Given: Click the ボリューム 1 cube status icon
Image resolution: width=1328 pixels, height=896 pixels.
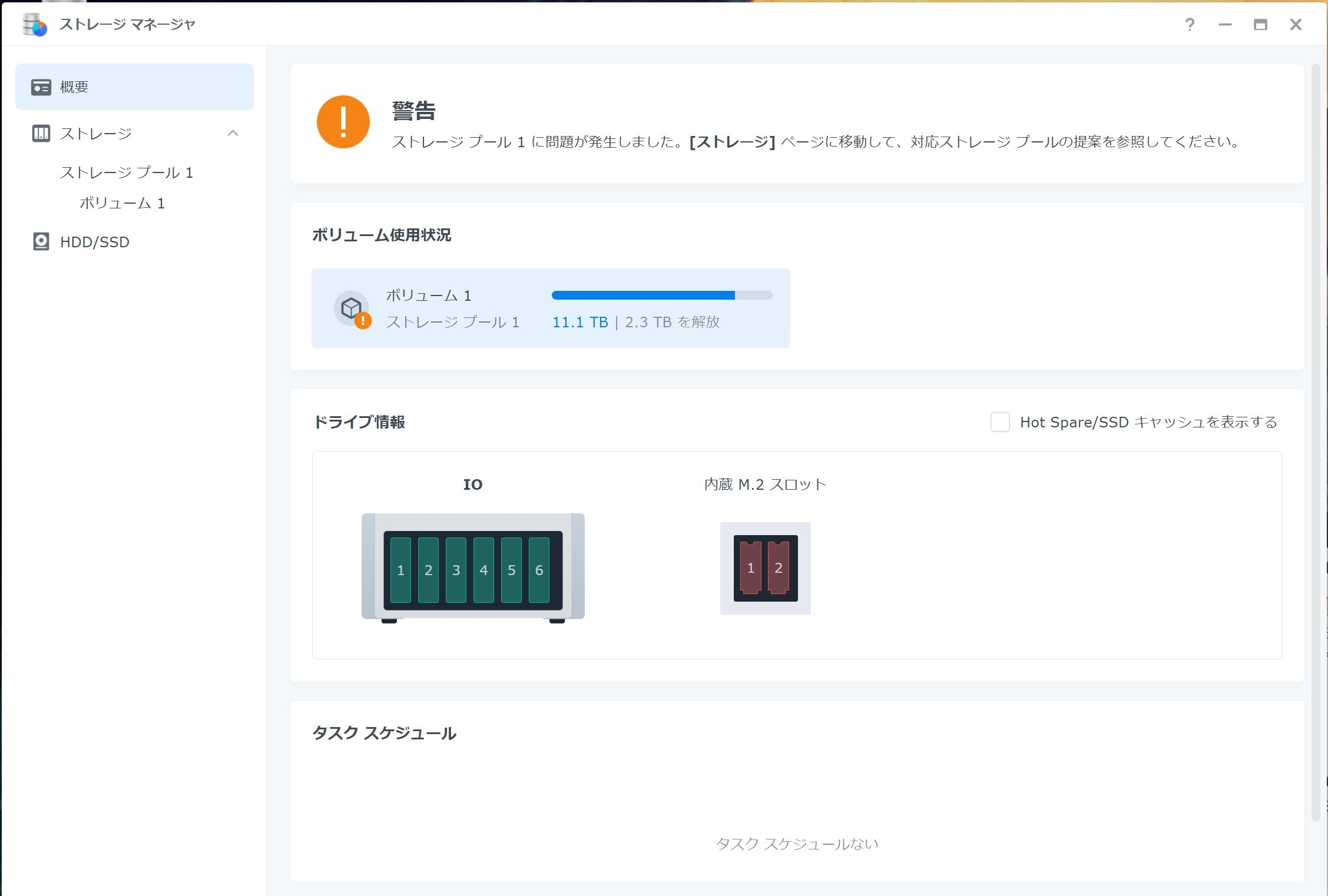Looking at the screenshot, I should (352, 308).
